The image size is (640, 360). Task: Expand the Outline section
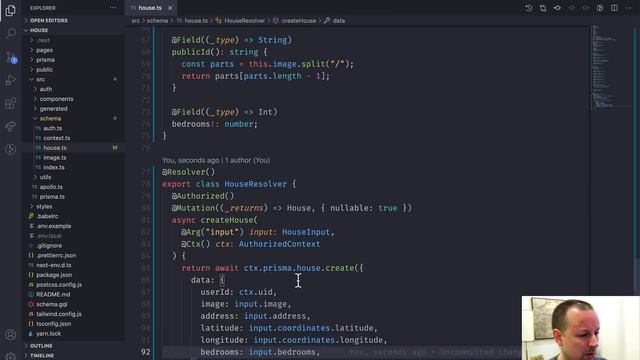click(73, 346)
